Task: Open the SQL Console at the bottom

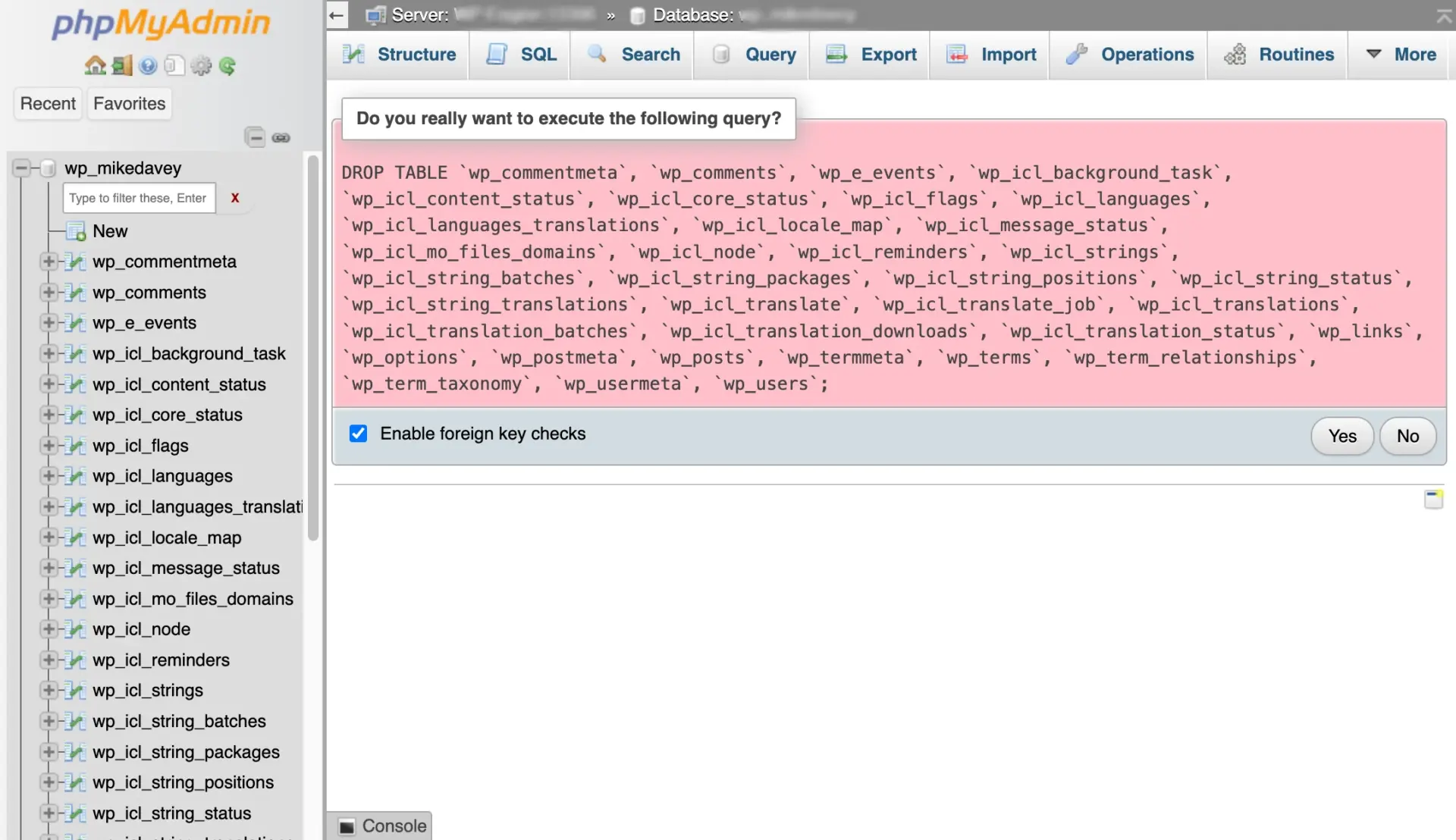Action: pyautogui.click(x=379, y=826)
